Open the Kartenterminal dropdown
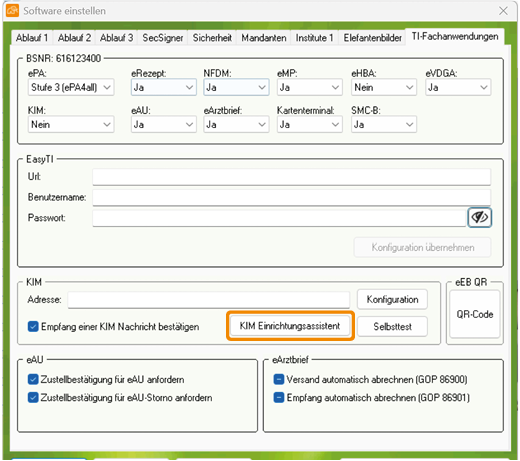520x461 pixels. pos(309,124)
